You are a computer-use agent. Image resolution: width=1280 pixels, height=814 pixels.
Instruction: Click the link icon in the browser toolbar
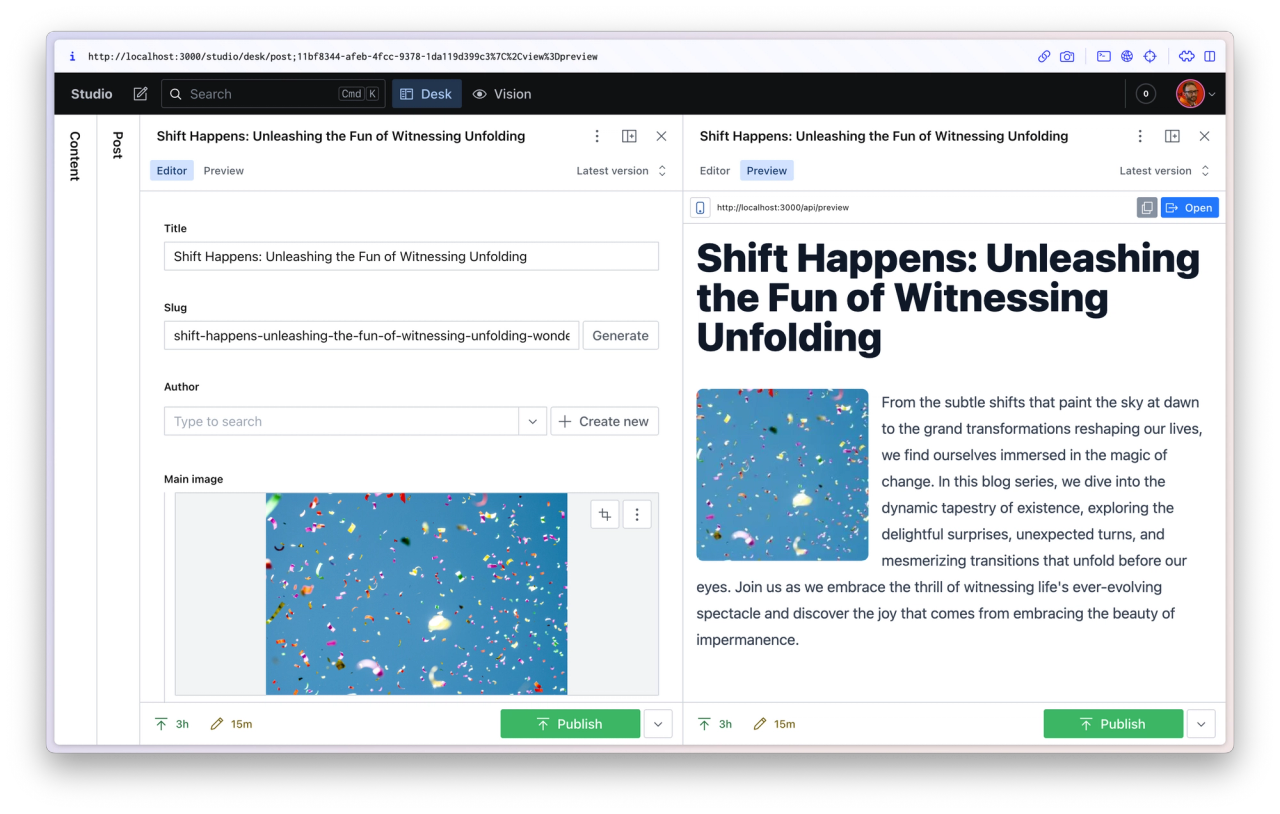click(1044, 56)
